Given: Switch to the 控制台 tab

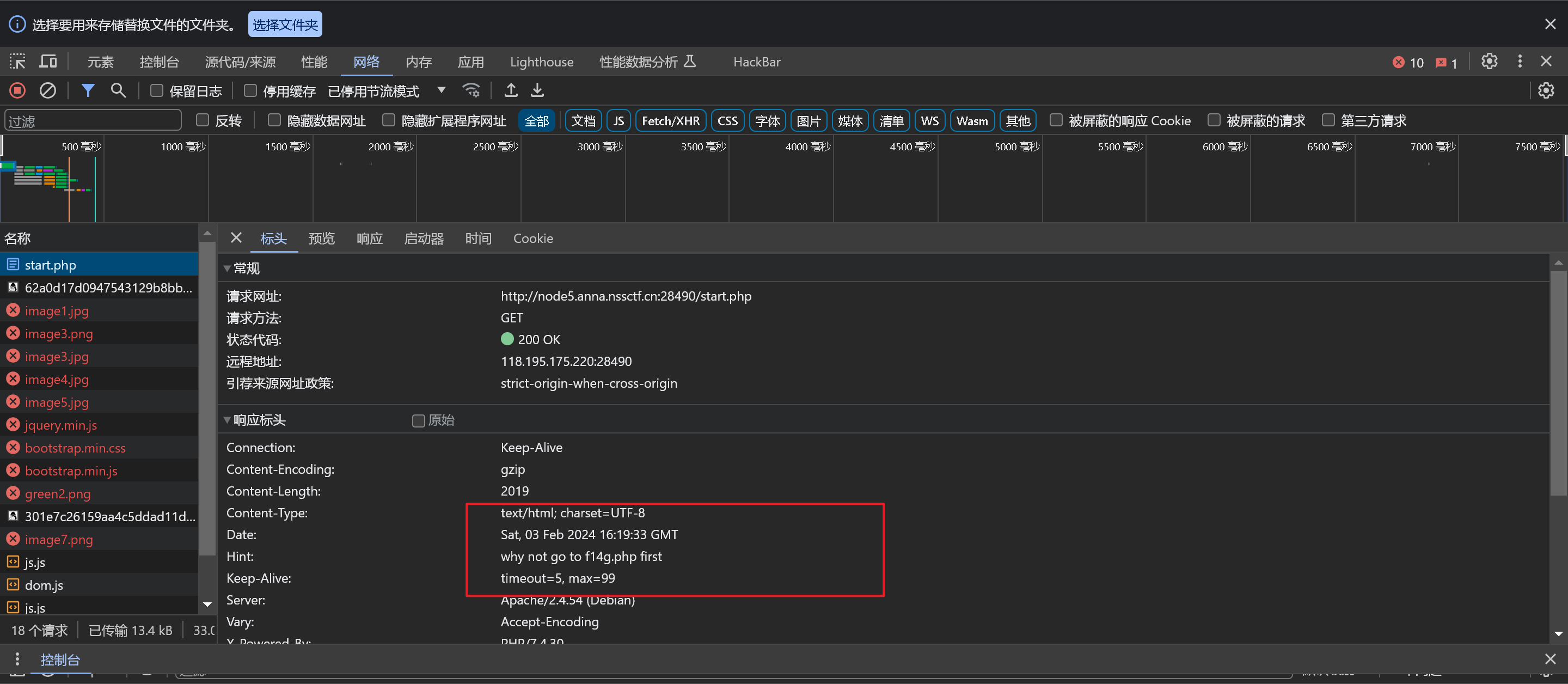Looking at the screenshot, I should 159,62.
